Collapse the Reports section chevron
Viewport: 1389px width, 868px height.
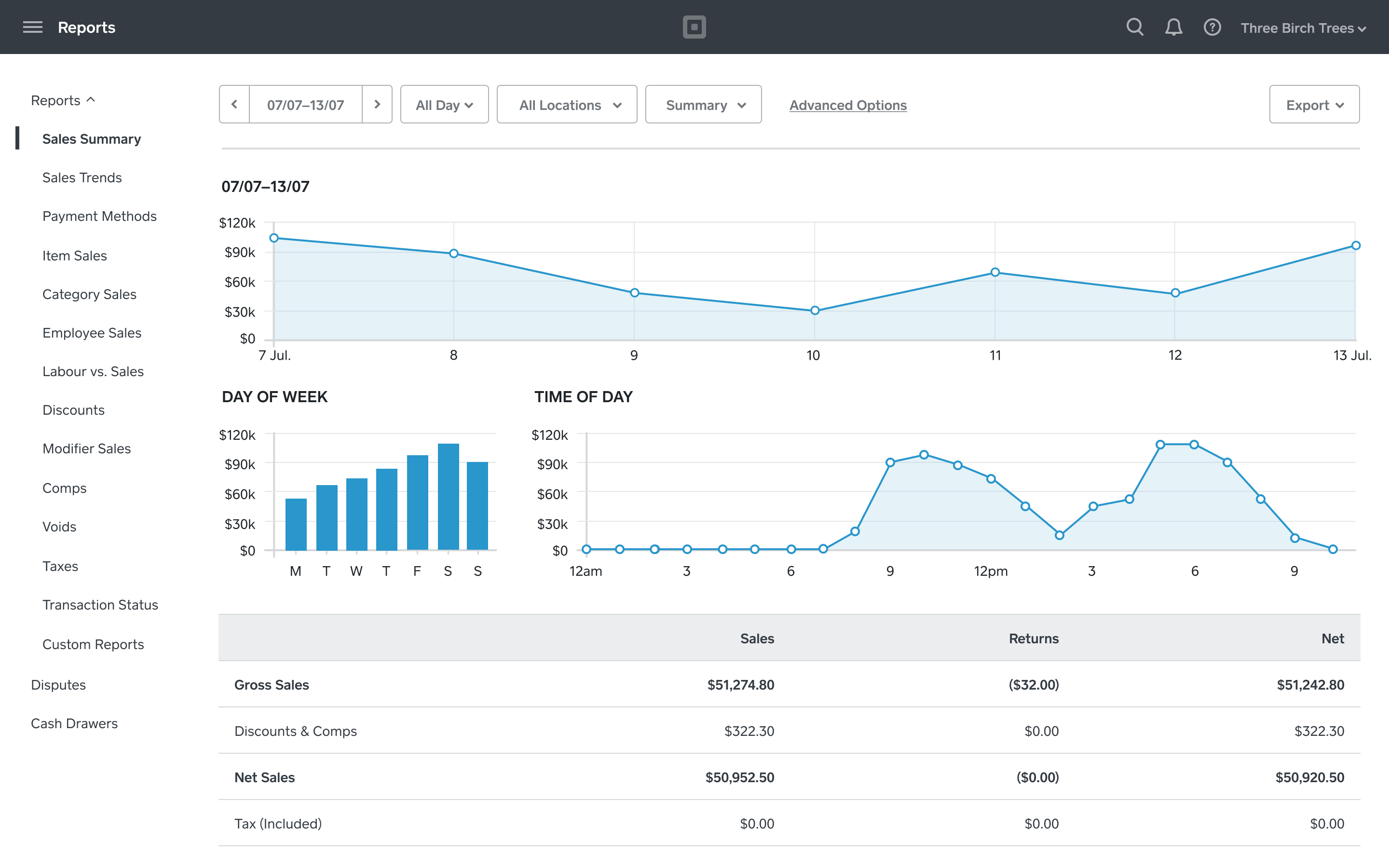(91, 99)
